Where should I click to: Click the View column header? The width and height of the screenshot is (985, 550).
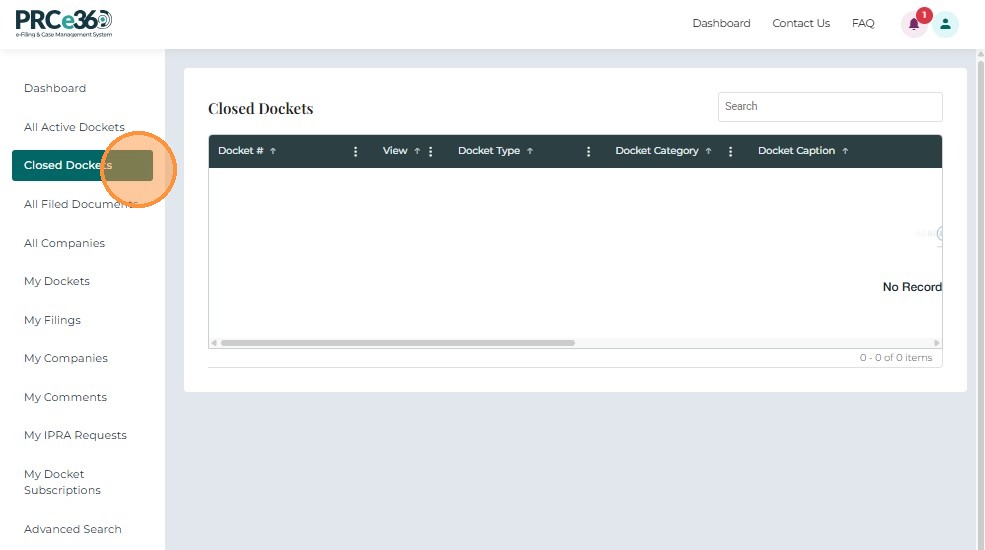[x=395, y=151]
